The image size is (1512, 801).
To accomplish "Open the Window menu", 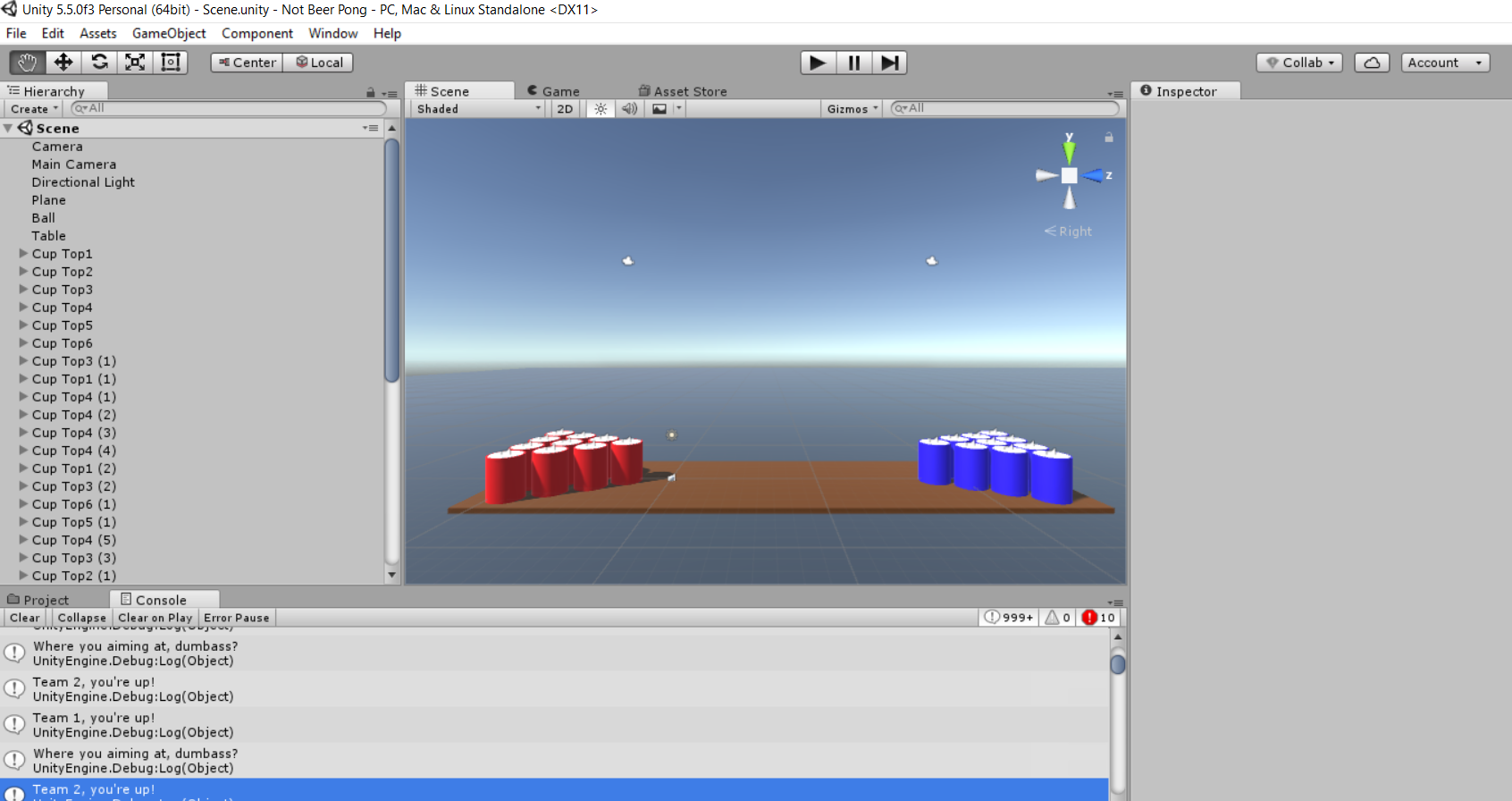I will coord(333,33).
